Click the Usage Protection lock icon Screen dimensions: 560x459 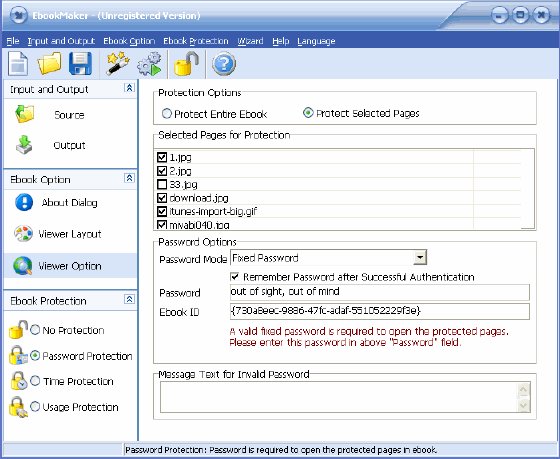(19, 407)
